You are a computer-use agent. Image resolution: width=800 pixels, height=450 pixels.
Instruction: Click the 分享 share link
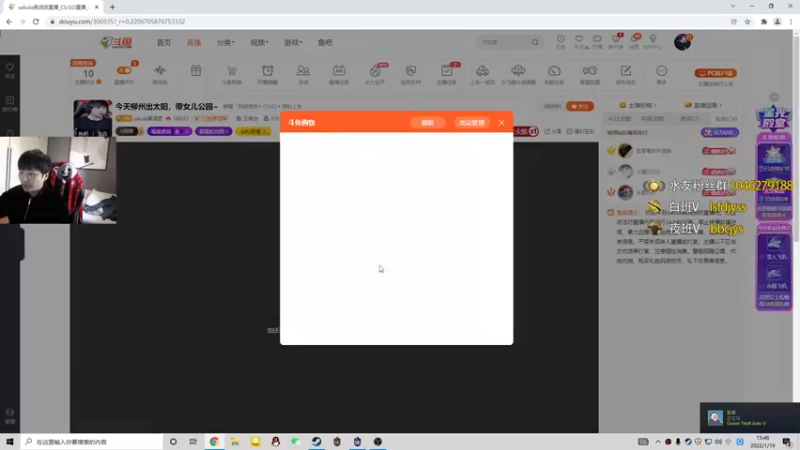[553, 131]
